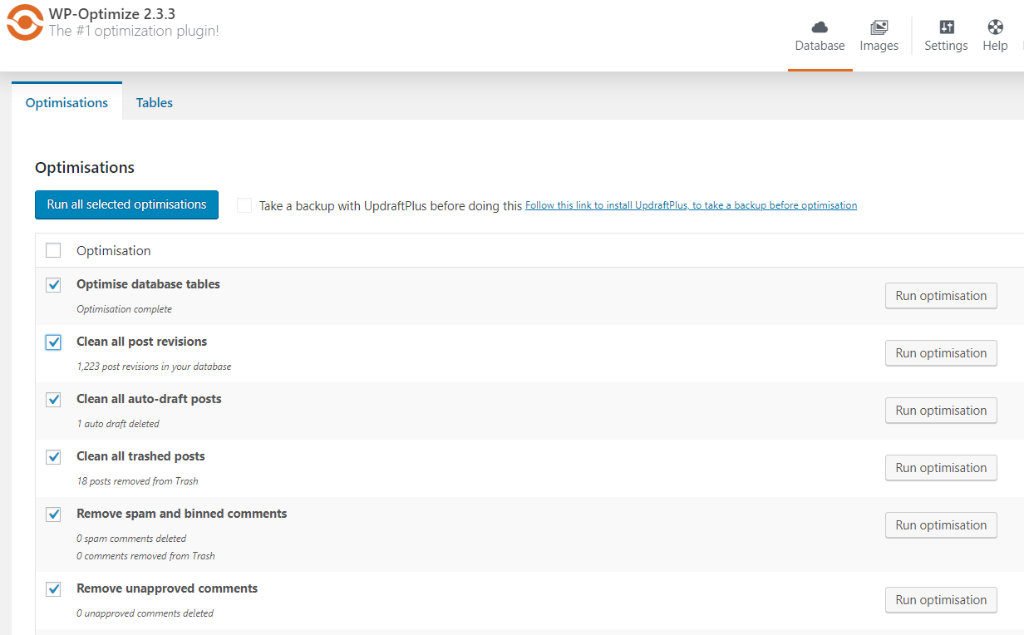Click the '1 auto draft deleted' status text
1024x635 pixels.
click(x=118, y=423)
